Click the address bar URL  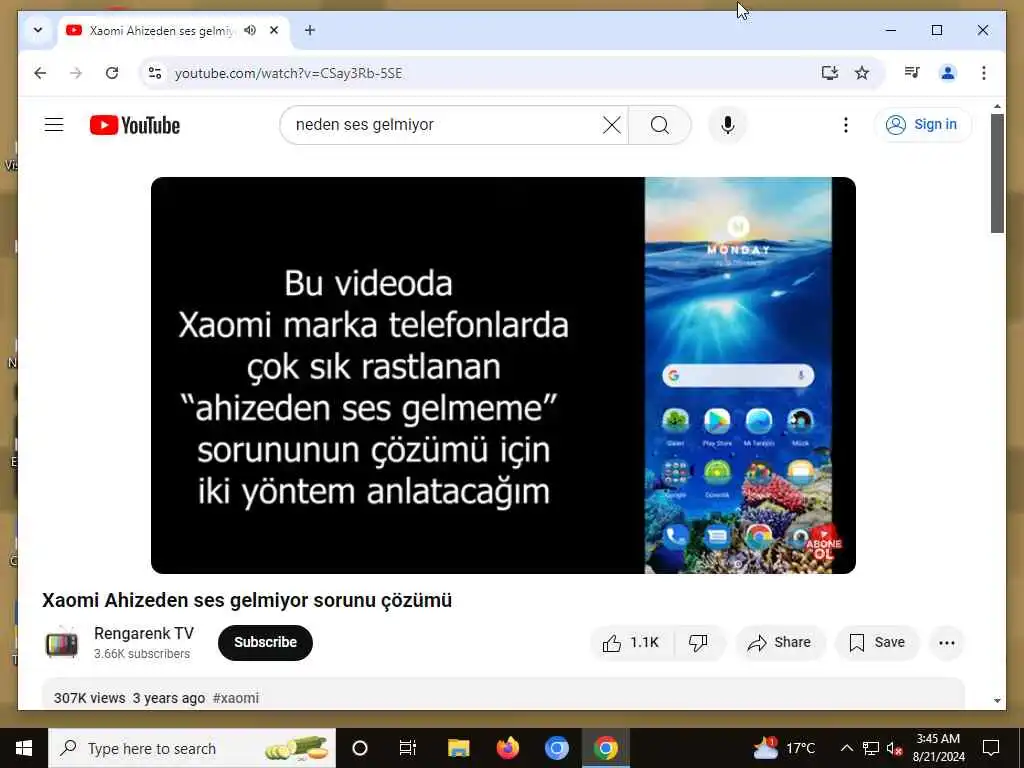tap(288, 73)
